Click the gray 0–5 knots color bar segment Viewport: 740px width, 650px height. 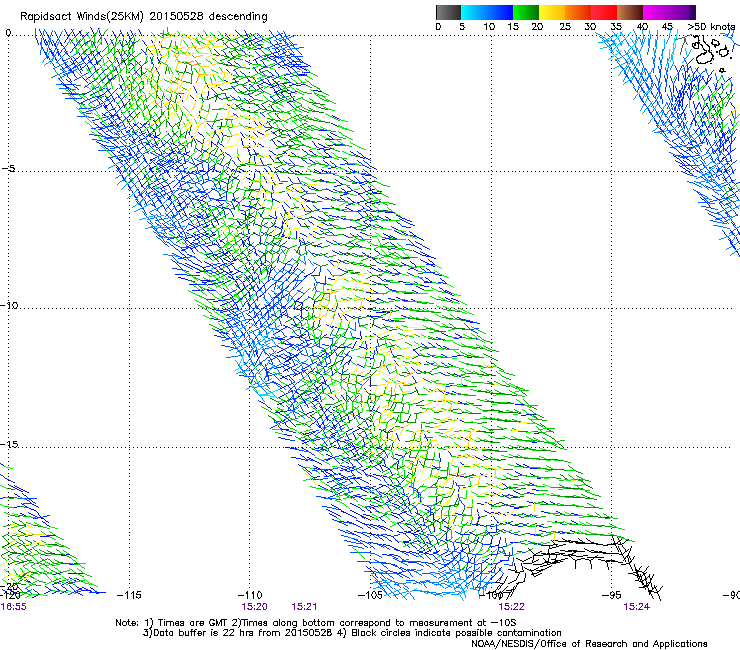pos(448,12)
